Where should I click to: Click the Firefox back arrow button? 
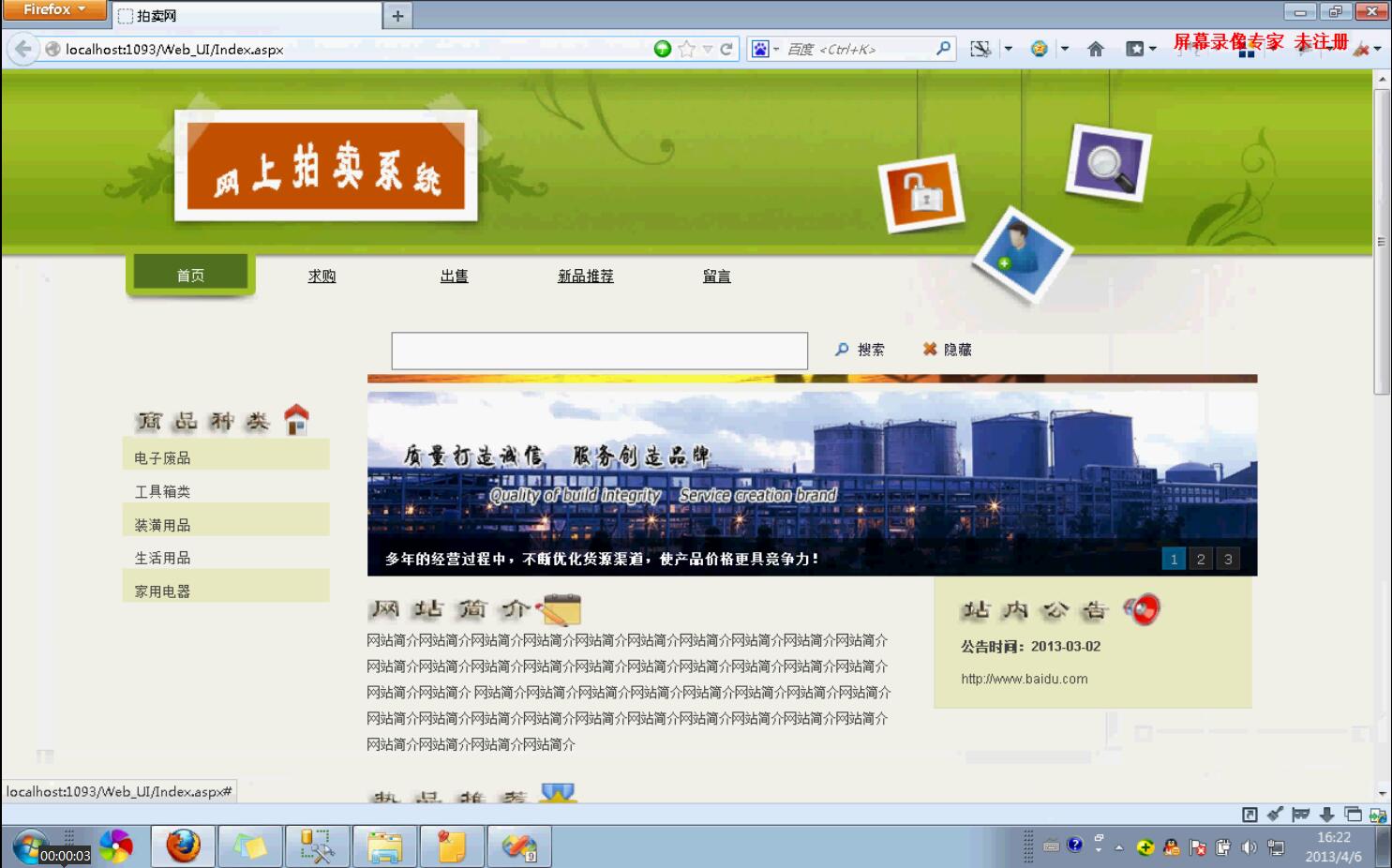23,49
